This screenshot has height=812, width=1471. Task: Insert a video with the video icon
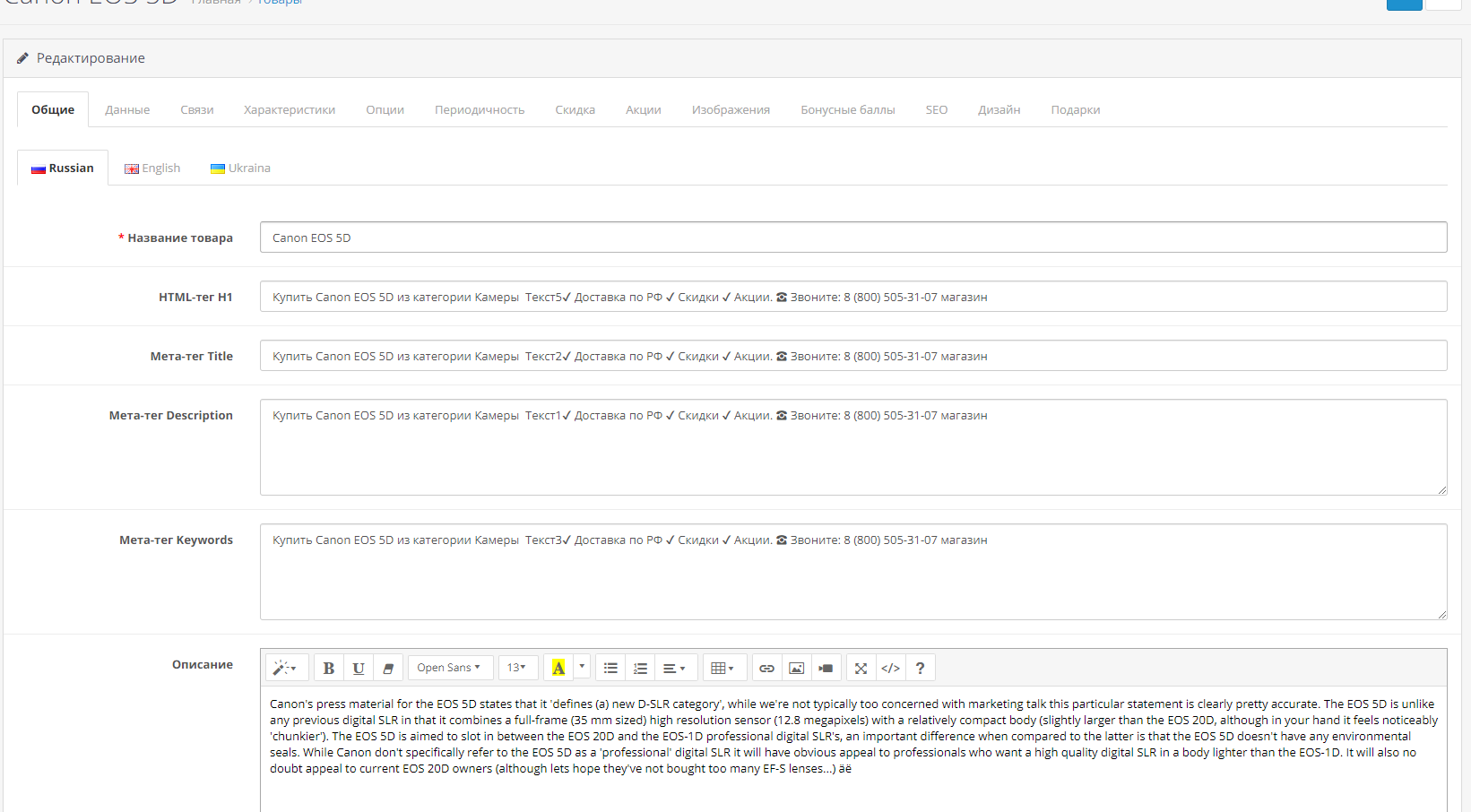(826, 668)
